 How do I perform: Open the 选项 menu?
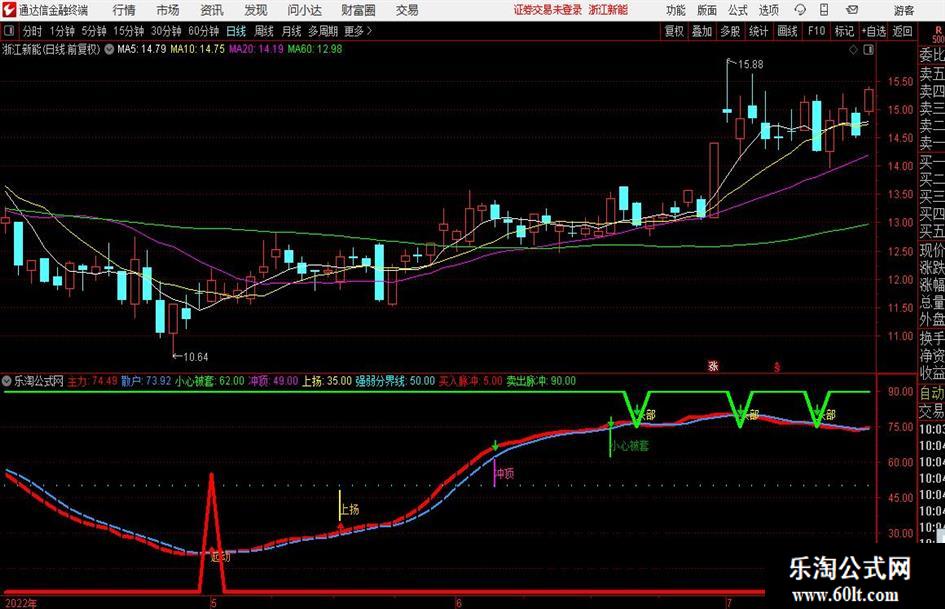pyautogui.click(x=768, y=10)
